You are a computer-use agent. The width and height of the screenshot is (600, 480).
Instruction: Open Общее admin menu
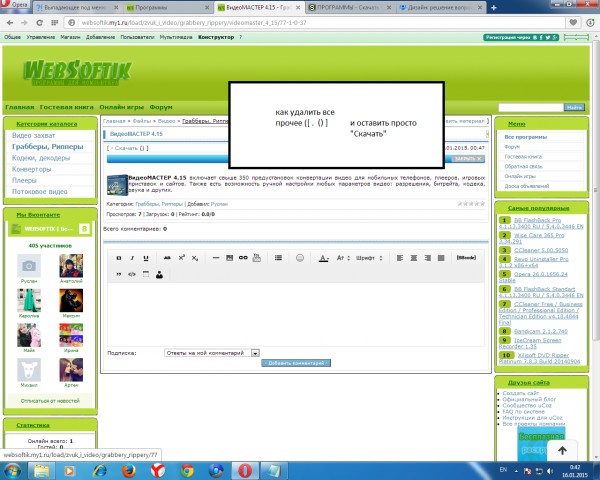coord(13,37)
